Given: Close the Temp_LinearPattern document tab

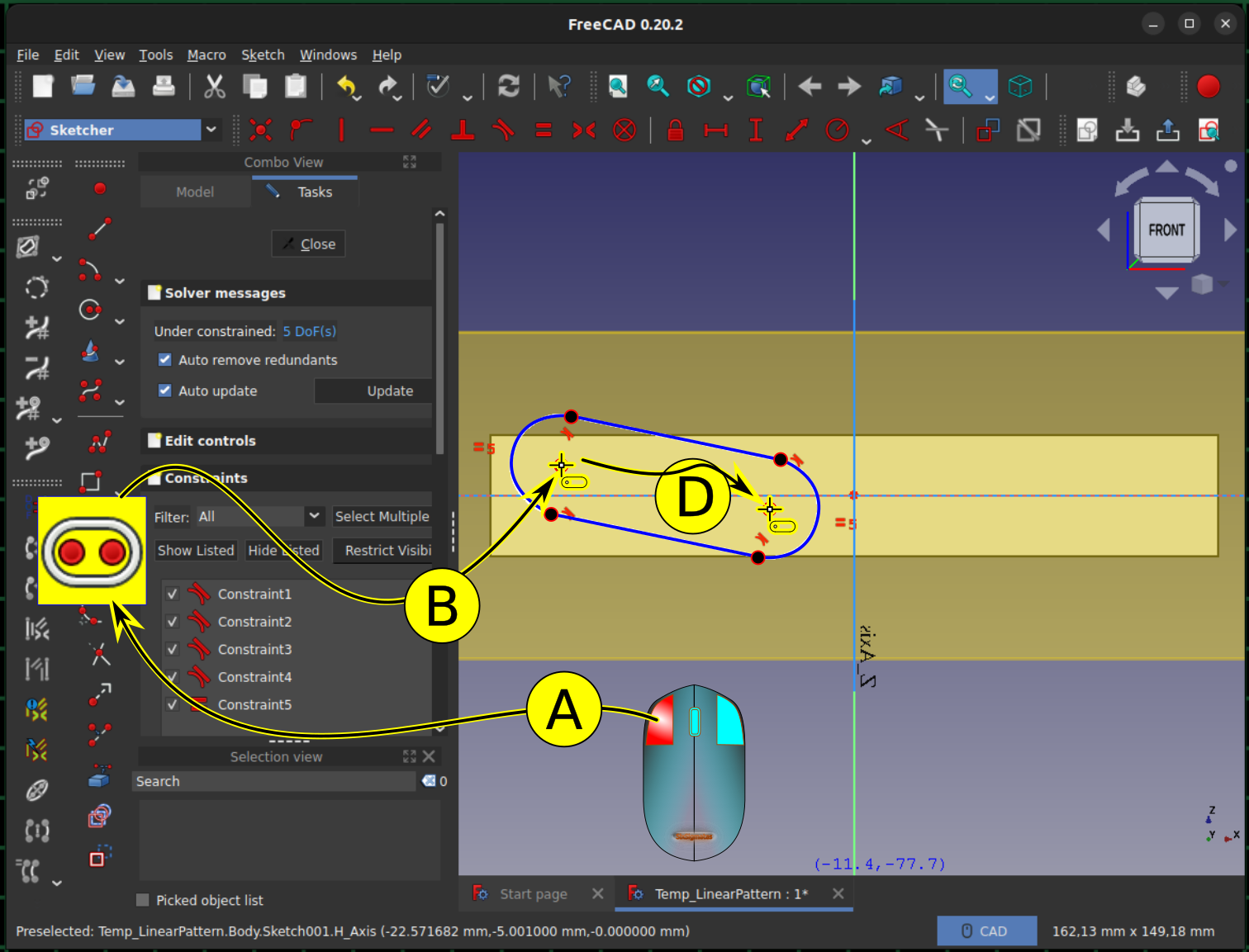Looking at the screenshot, I should pyautogui.click(x=838, y=893).
